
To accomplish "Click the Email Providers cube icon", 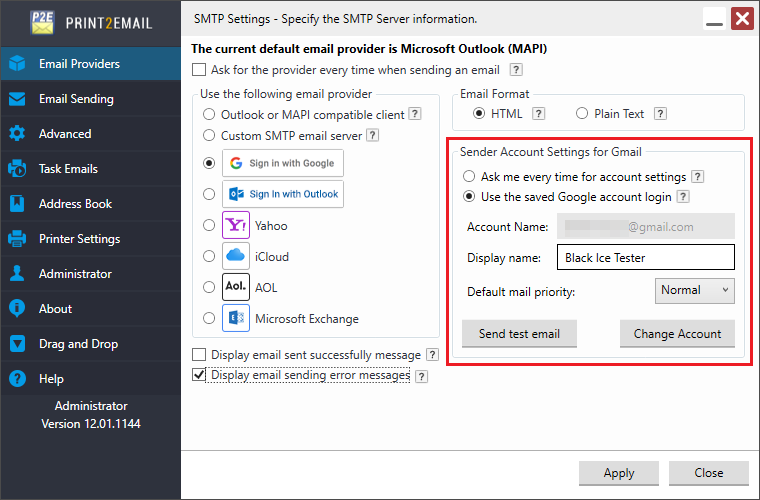I will [x=17, y=63].
